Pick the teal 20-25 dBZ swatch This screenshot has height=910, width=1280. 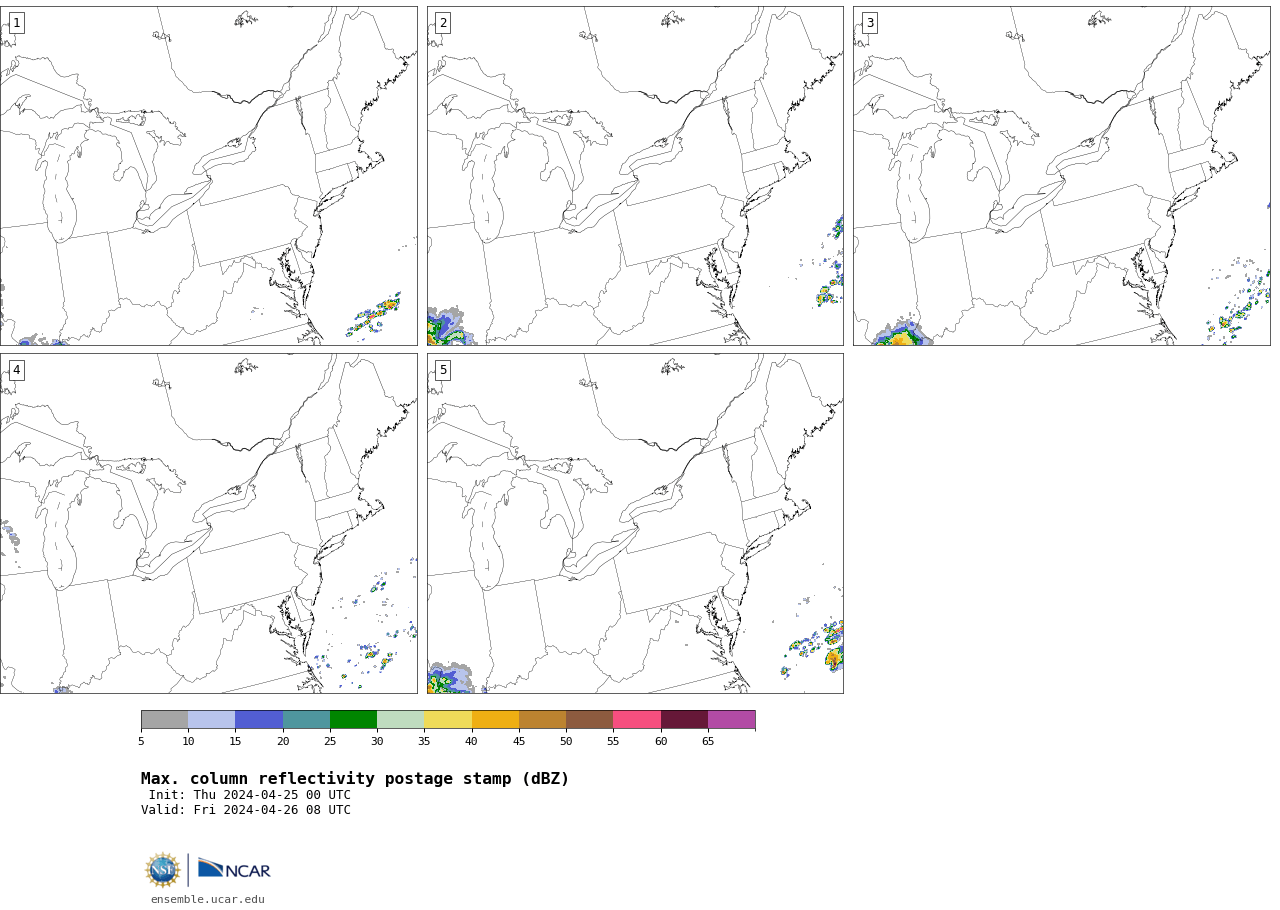(306, 720)
